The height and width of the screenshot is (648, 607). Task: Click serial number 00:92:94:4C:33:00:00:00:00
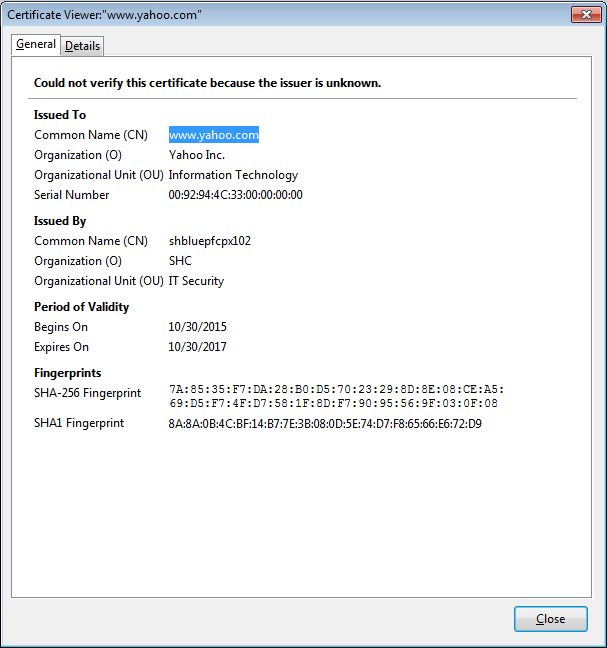[x=236, y=195]
